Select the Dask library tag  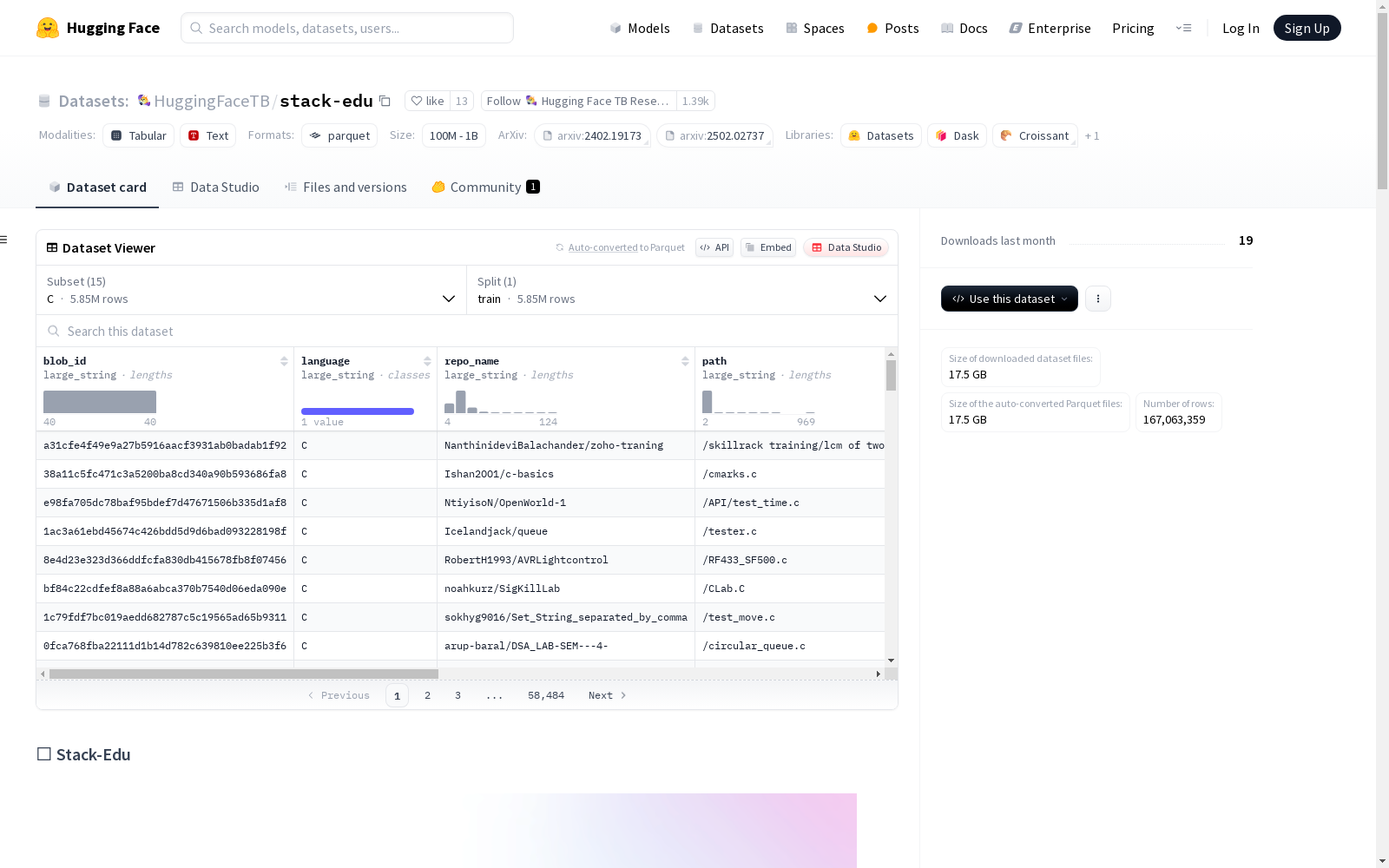tap(957, 135)
